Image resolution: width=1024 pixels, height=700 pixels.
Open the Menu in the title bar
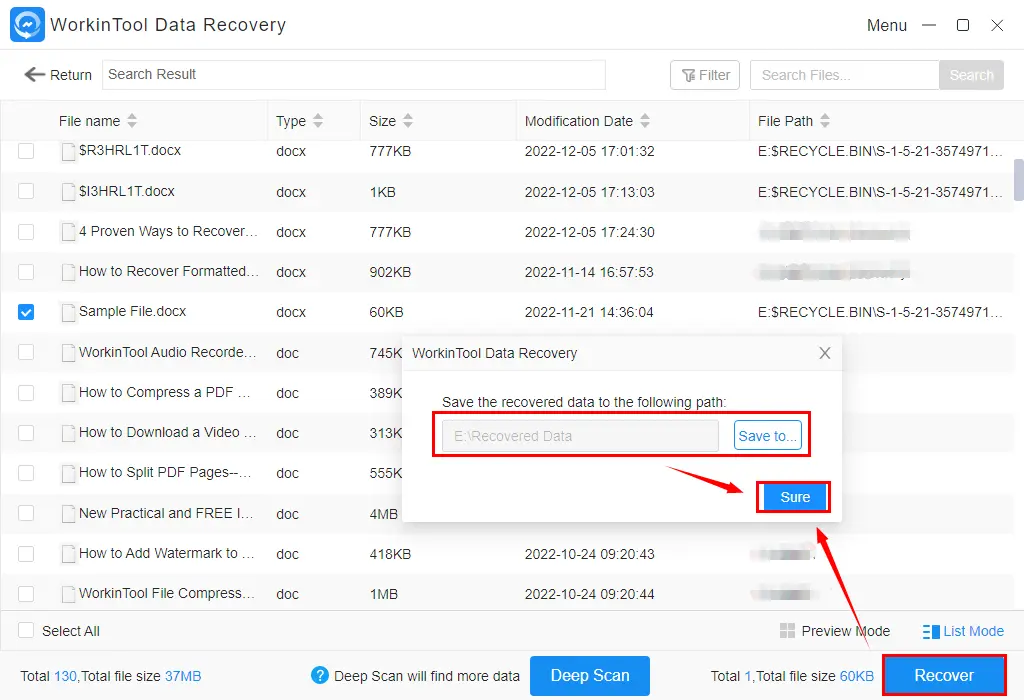[x=887, y=25]
